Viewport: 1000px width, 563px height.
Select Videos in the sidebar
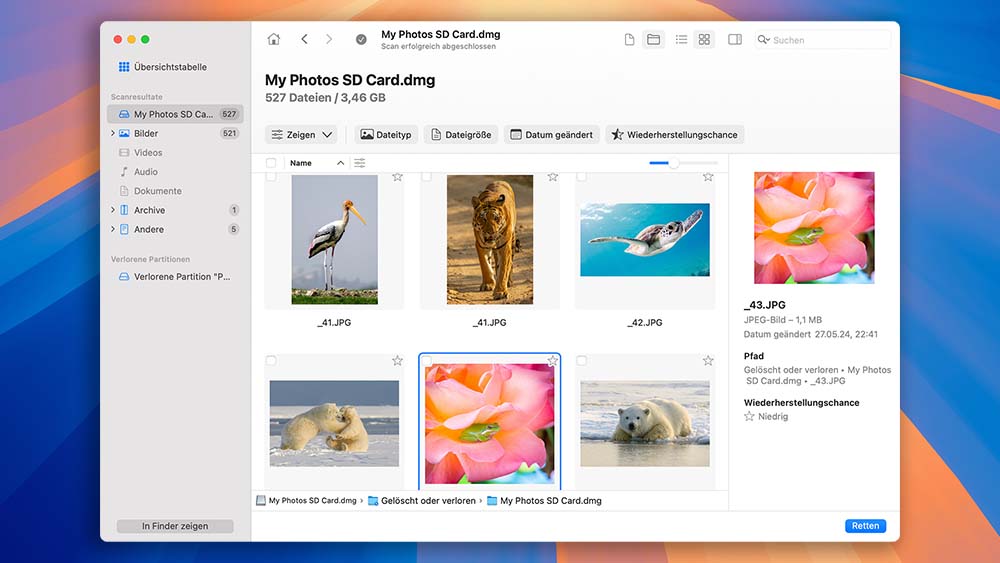148,152
